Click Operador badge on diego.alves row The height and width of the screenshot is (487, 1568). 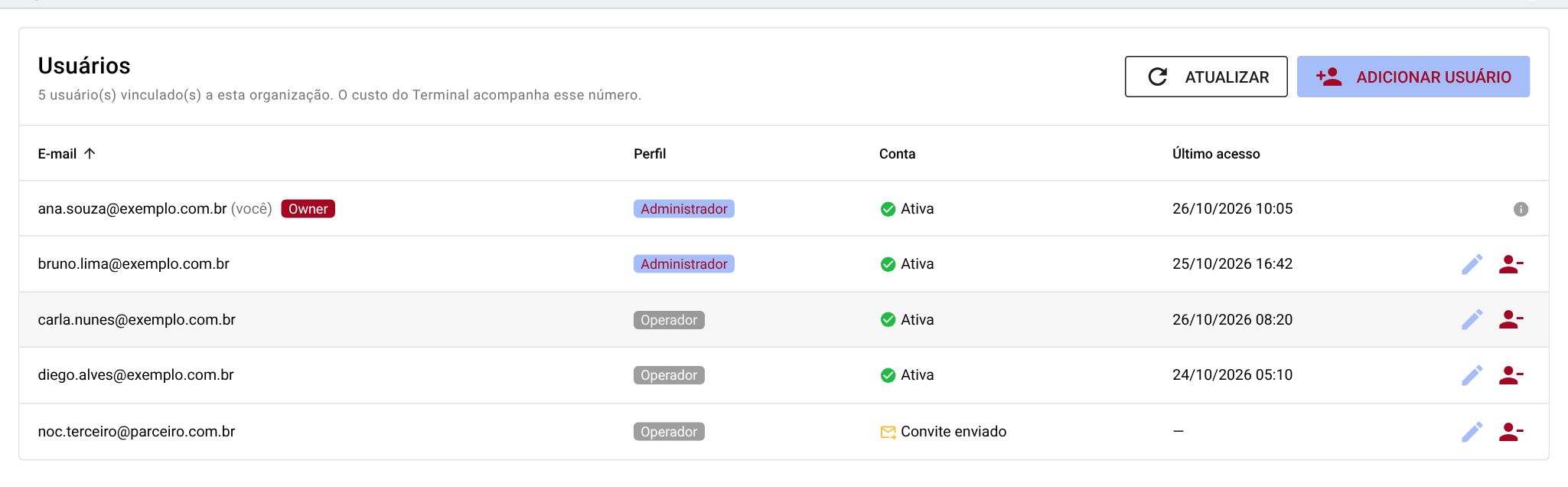point(669,375)
